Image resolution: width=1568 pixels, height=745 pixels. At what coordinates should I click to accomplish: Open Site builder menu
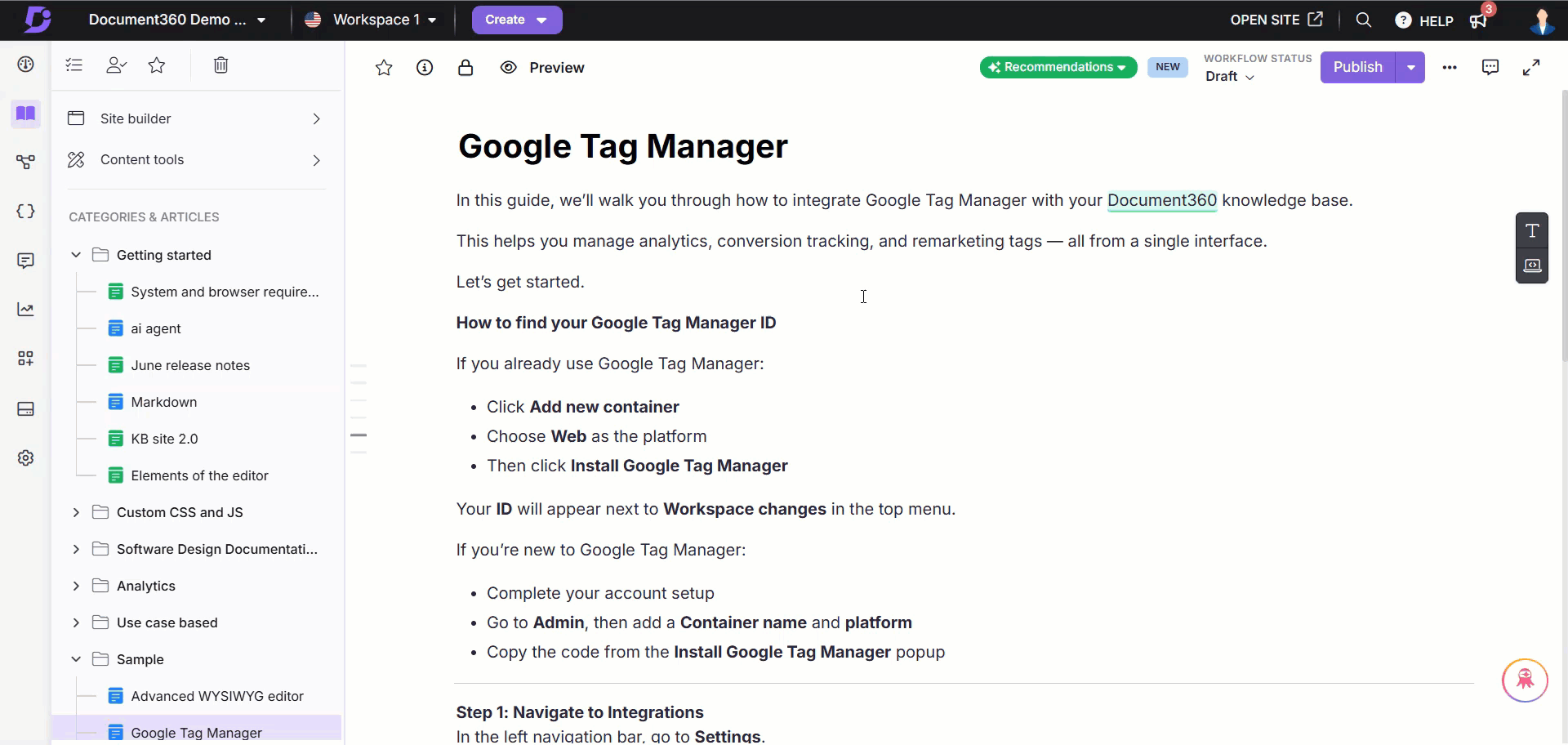pos(195,118)
